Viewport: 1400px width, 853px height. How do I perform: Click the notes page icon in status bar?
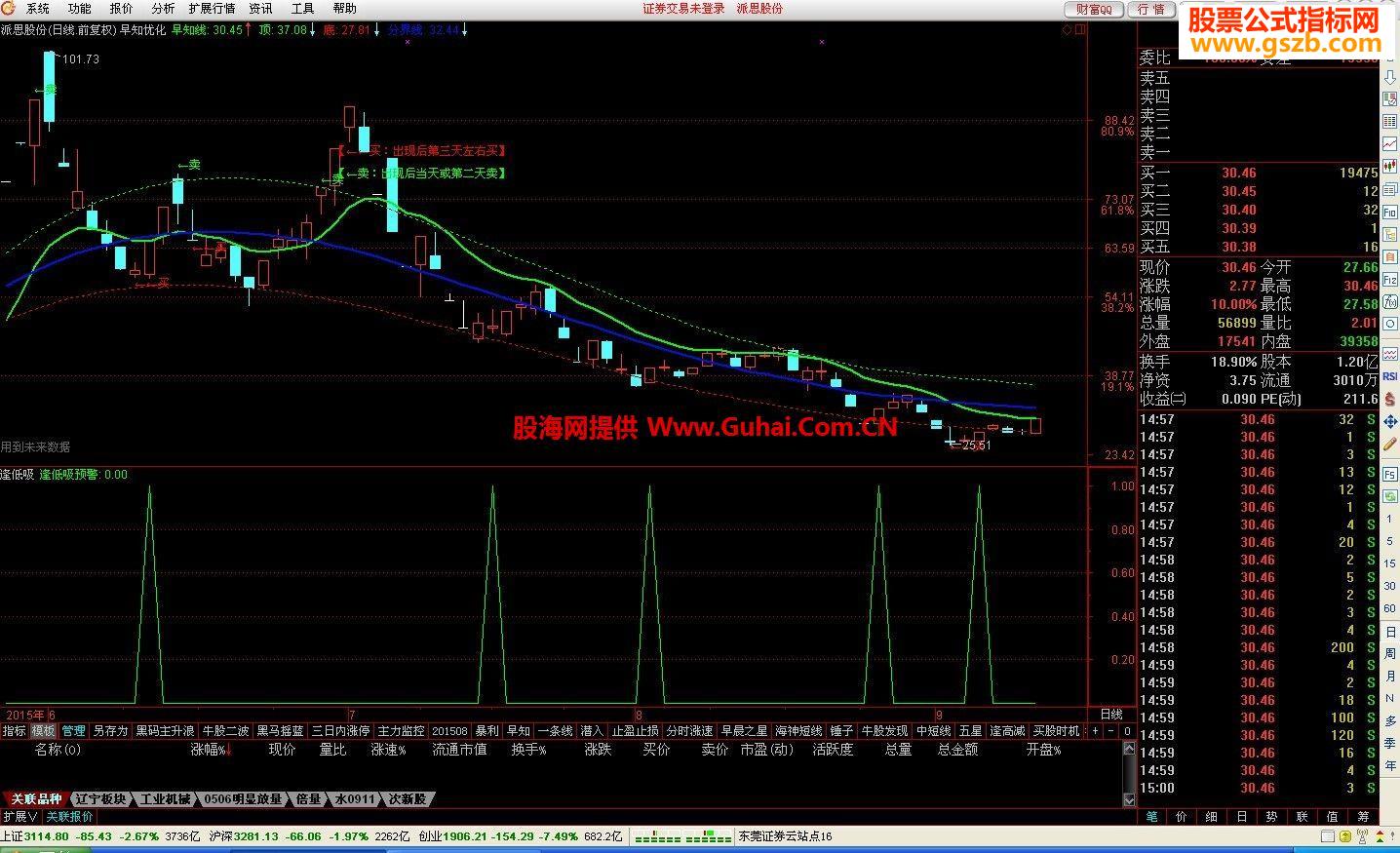[x=1328, y=836]
